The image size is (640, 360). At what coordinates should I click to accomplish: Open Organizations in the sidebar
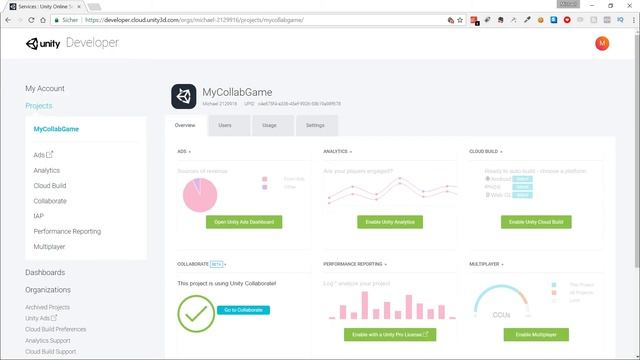[x=48, y=290]
